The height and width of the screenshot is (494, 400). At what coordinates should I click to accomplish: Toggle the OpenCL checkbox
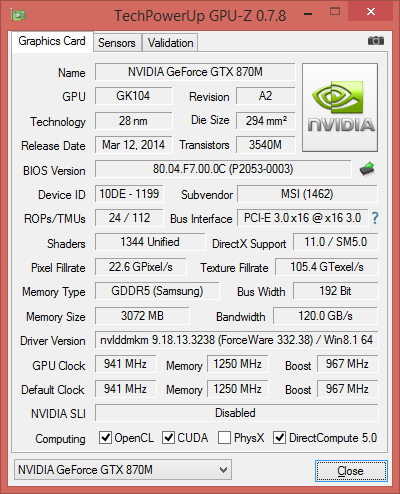[105, 437]
